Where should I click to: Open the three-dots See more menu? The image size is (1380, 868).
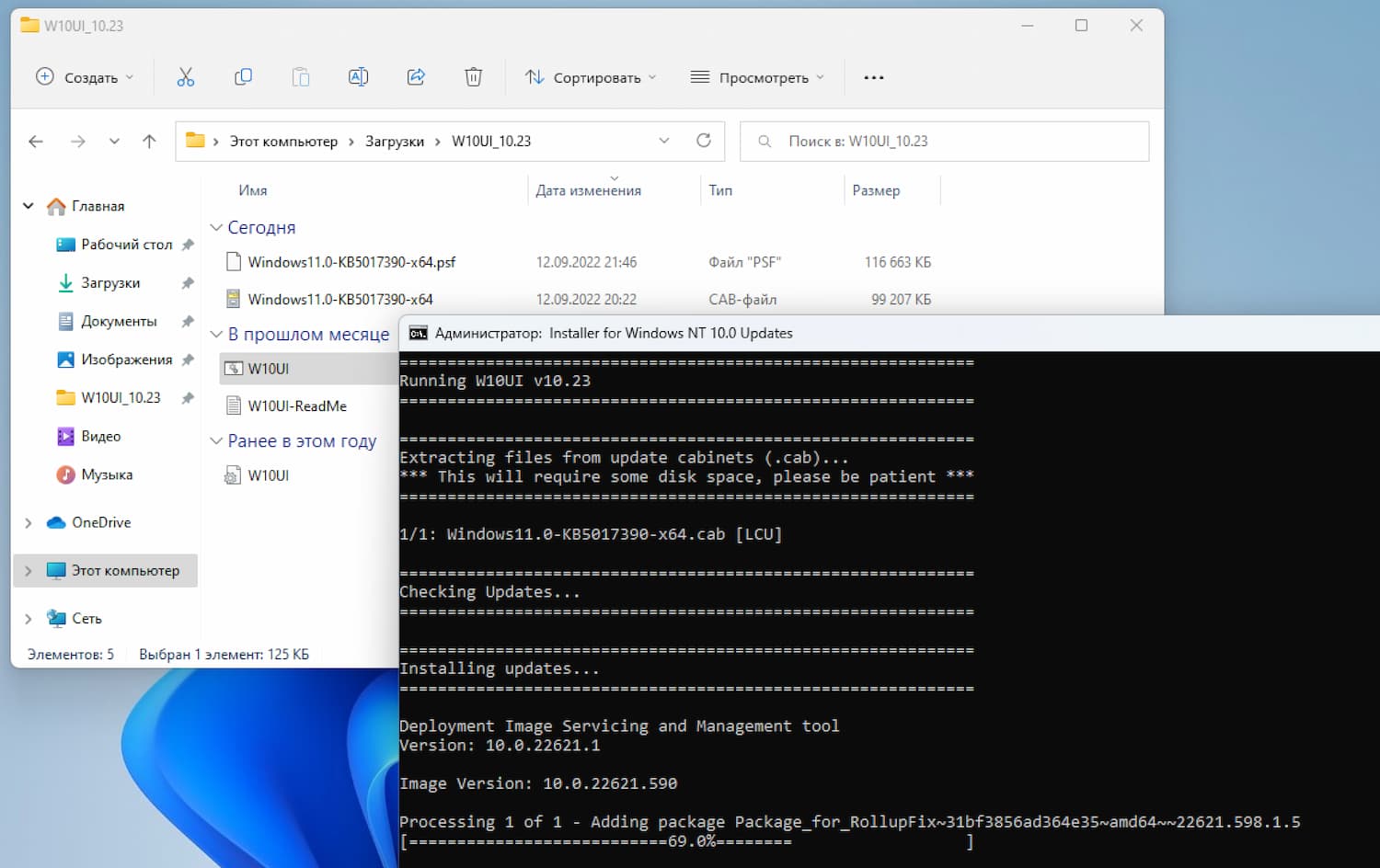(x=874, y=77)
